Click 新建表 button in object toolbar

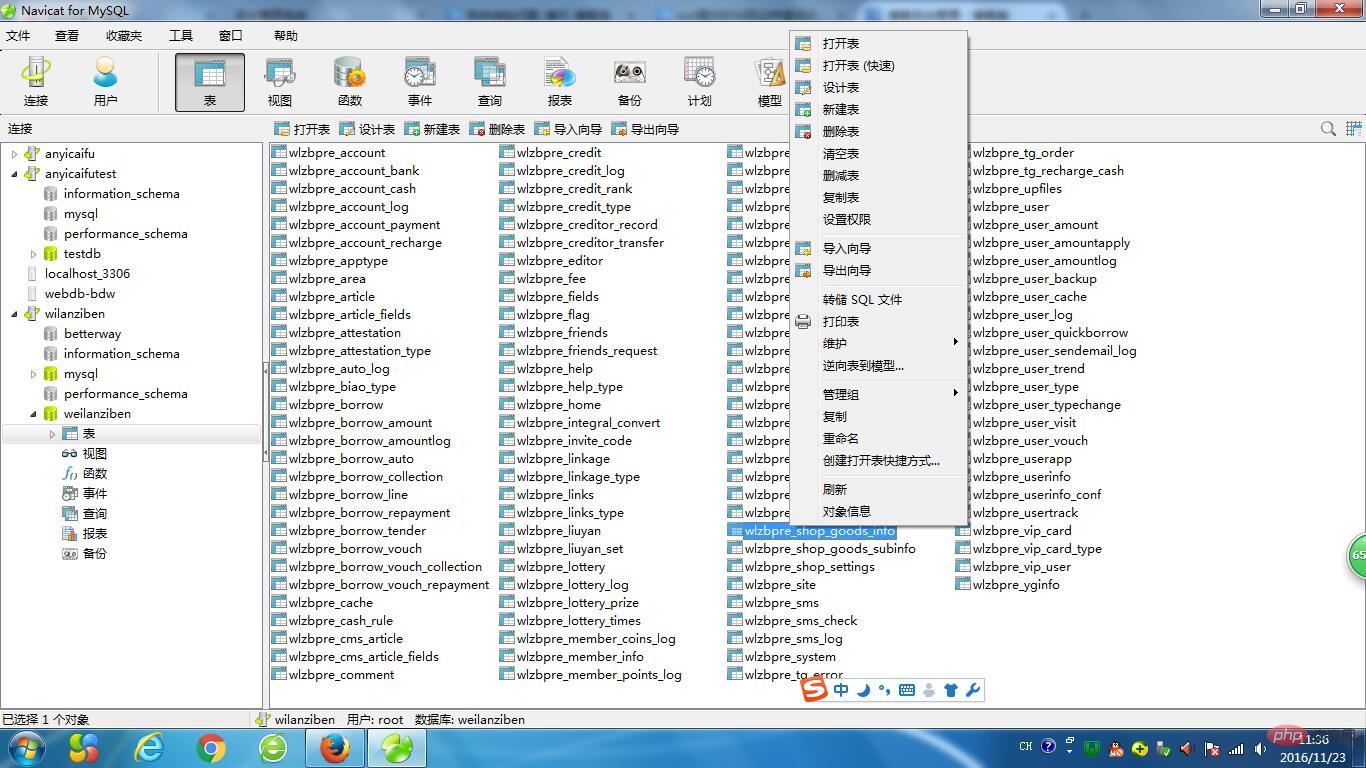[x=432, y=129]
